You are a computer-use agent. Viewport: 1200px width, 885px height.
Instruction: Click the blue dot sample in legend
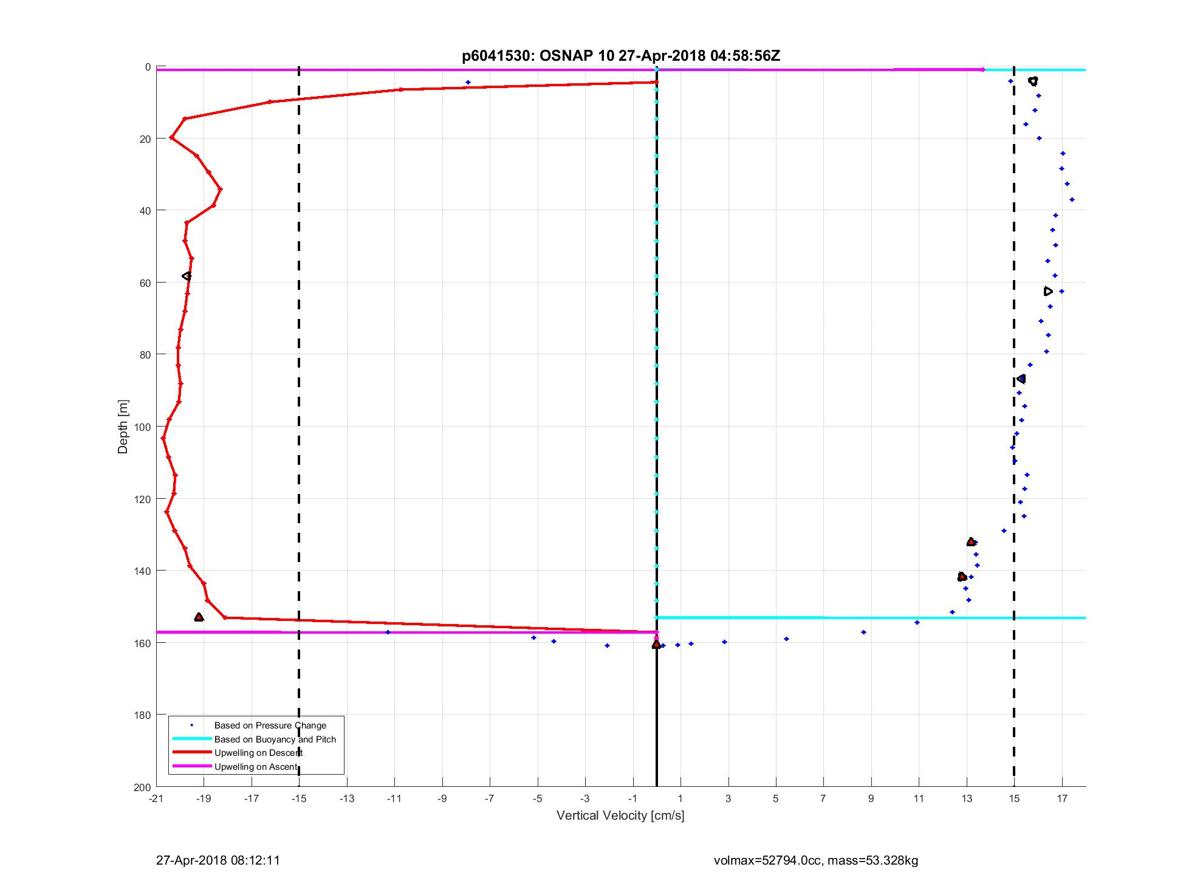191,725
